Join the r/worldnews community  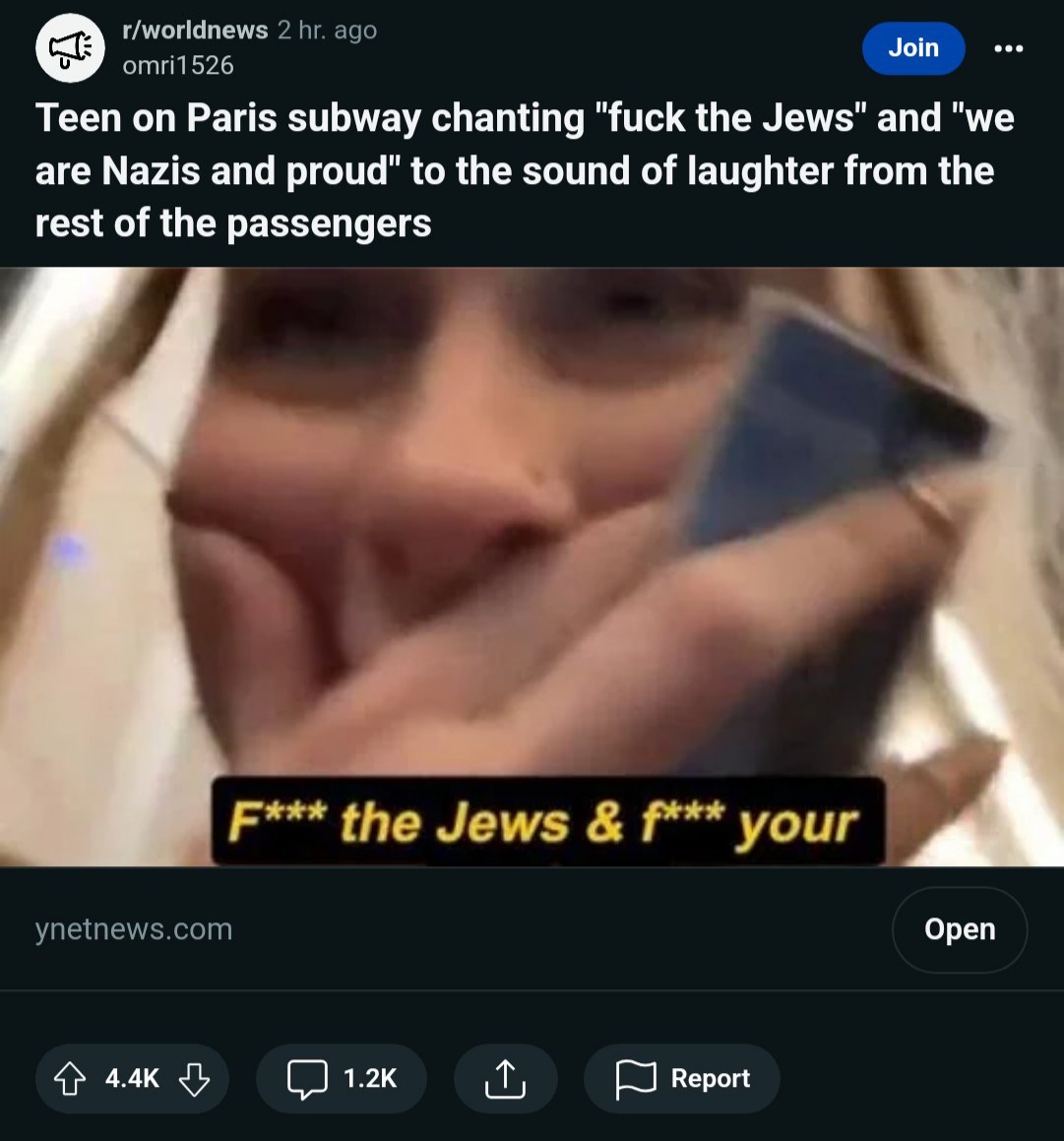click(913, 48)
